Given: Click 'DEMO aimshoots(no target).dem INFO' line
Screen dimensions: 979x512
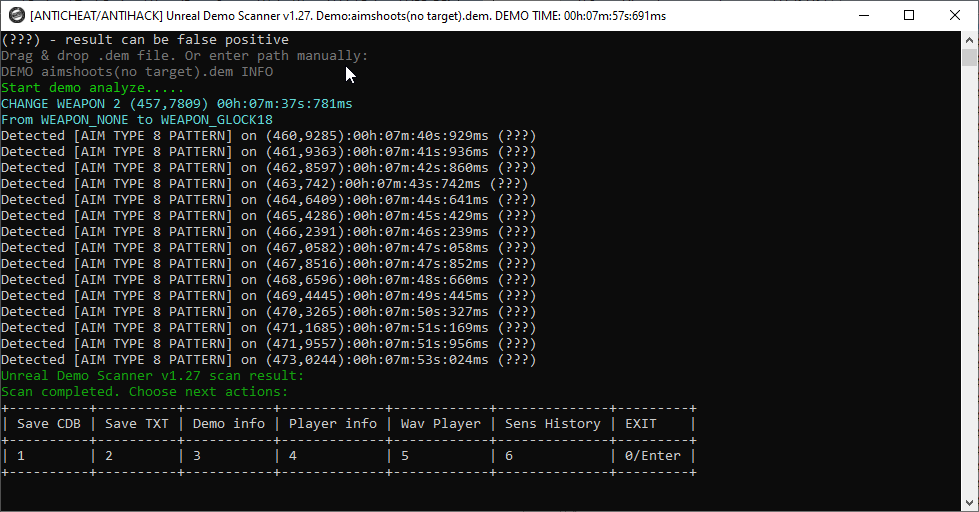Looking at the screenshot, I should point(137,72).
